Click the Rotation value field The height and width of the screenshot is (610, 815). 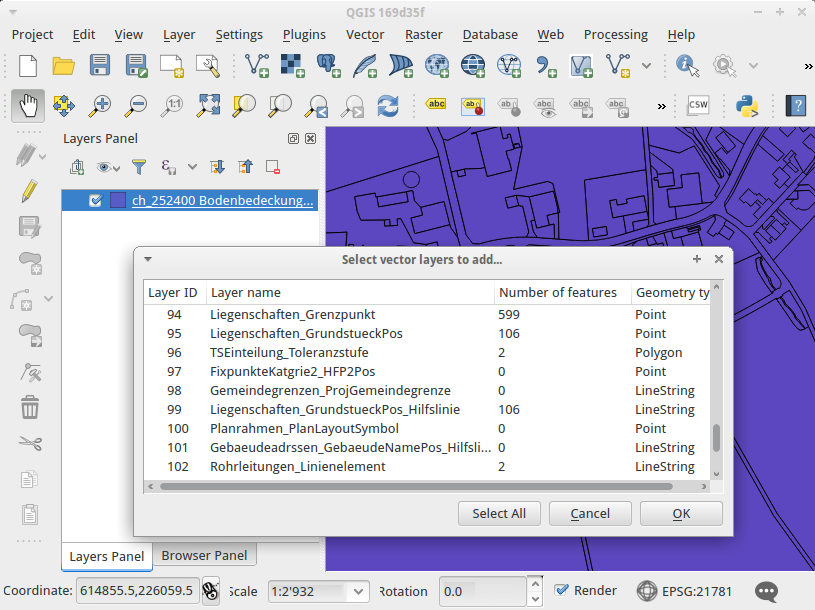(x=482, y=591)
